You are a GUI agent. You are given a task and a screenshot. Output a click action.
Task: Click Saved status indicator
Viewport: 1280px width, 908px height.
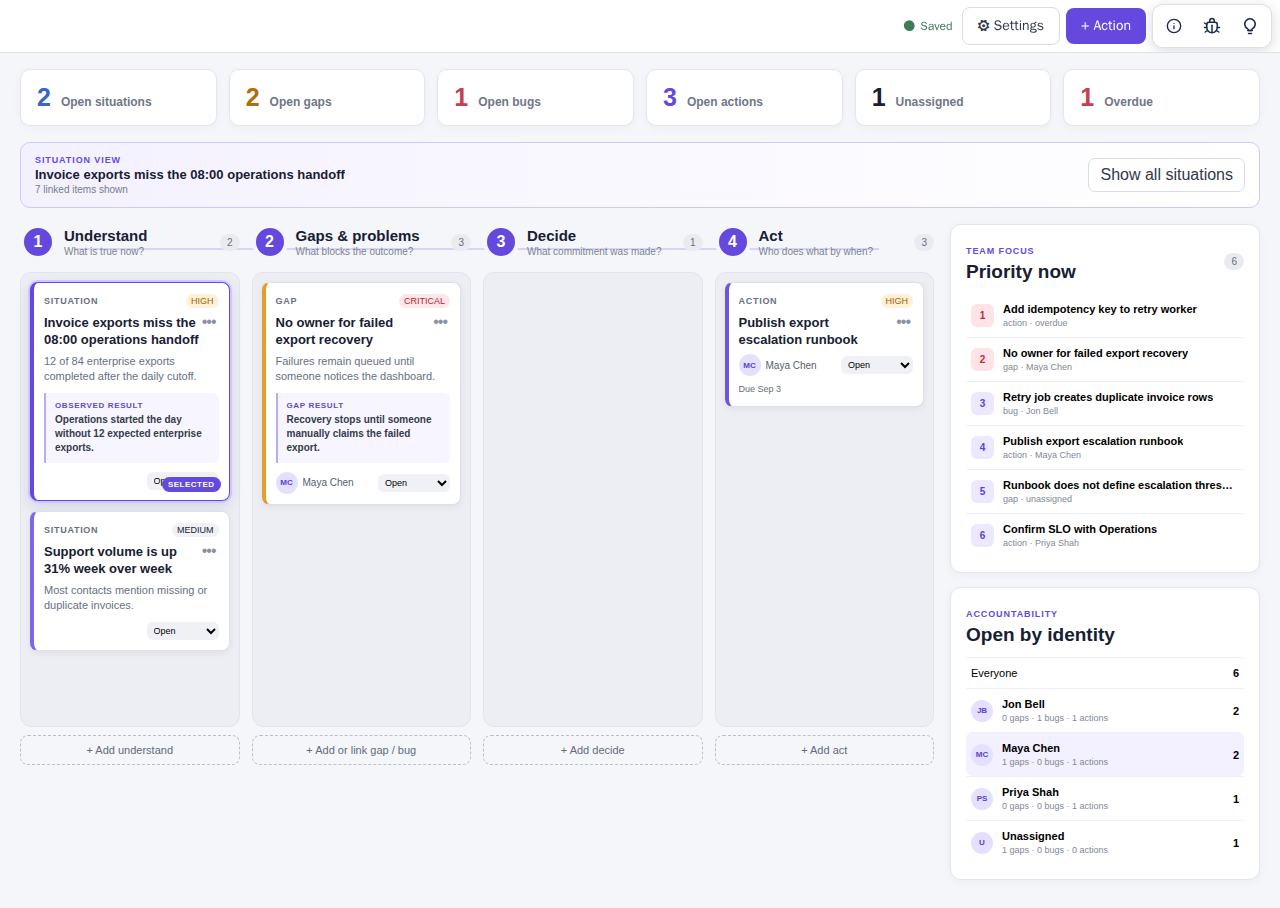[928, 26]
